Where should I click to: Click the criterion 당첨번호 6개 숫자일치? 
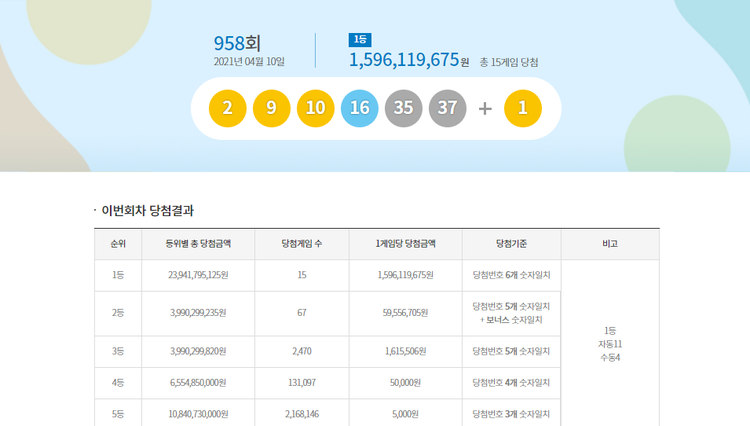coord(511,275)
